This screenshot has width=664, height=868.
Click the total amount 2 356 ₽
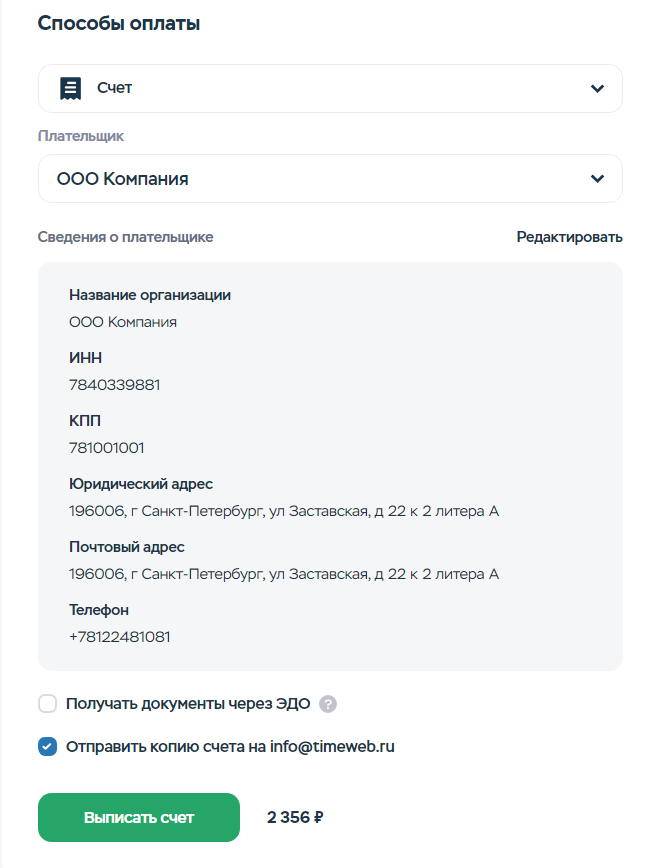point(295,818)
